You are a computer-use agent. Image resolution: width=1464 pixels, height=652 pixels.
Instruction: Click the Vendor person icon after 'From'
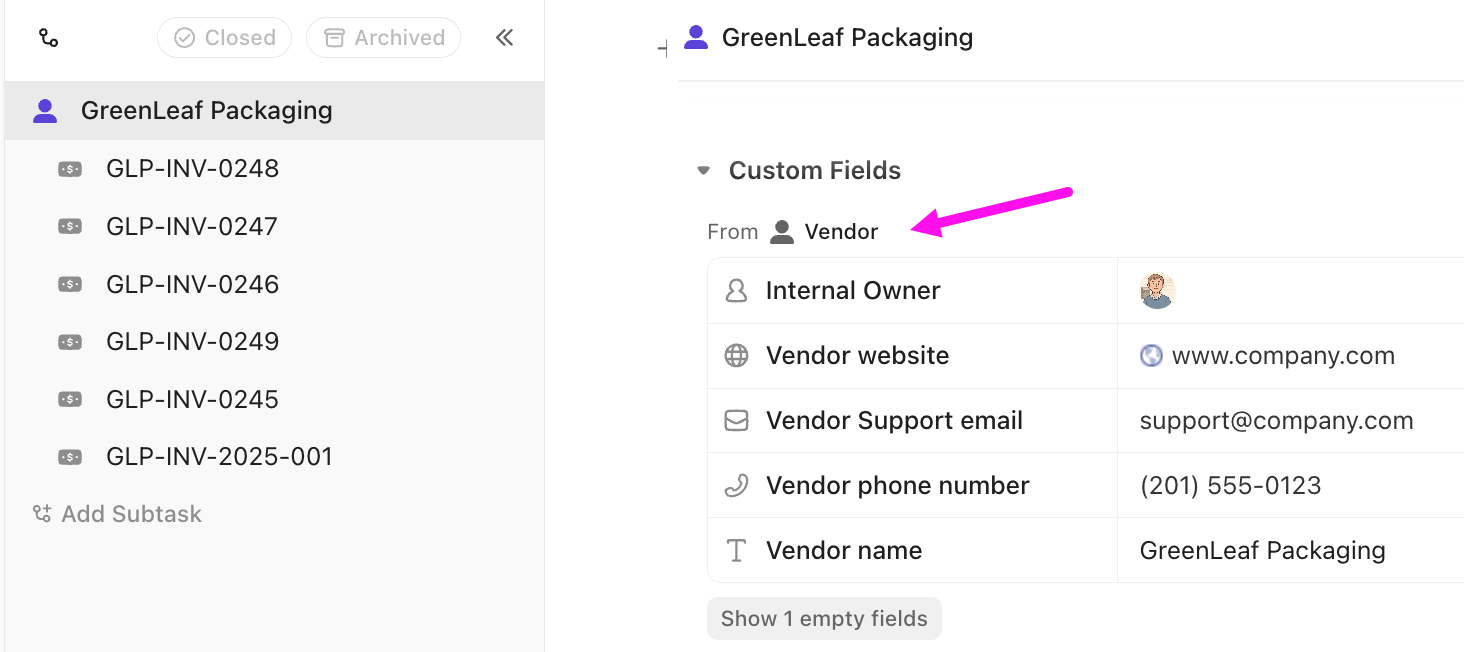point(781,231)
